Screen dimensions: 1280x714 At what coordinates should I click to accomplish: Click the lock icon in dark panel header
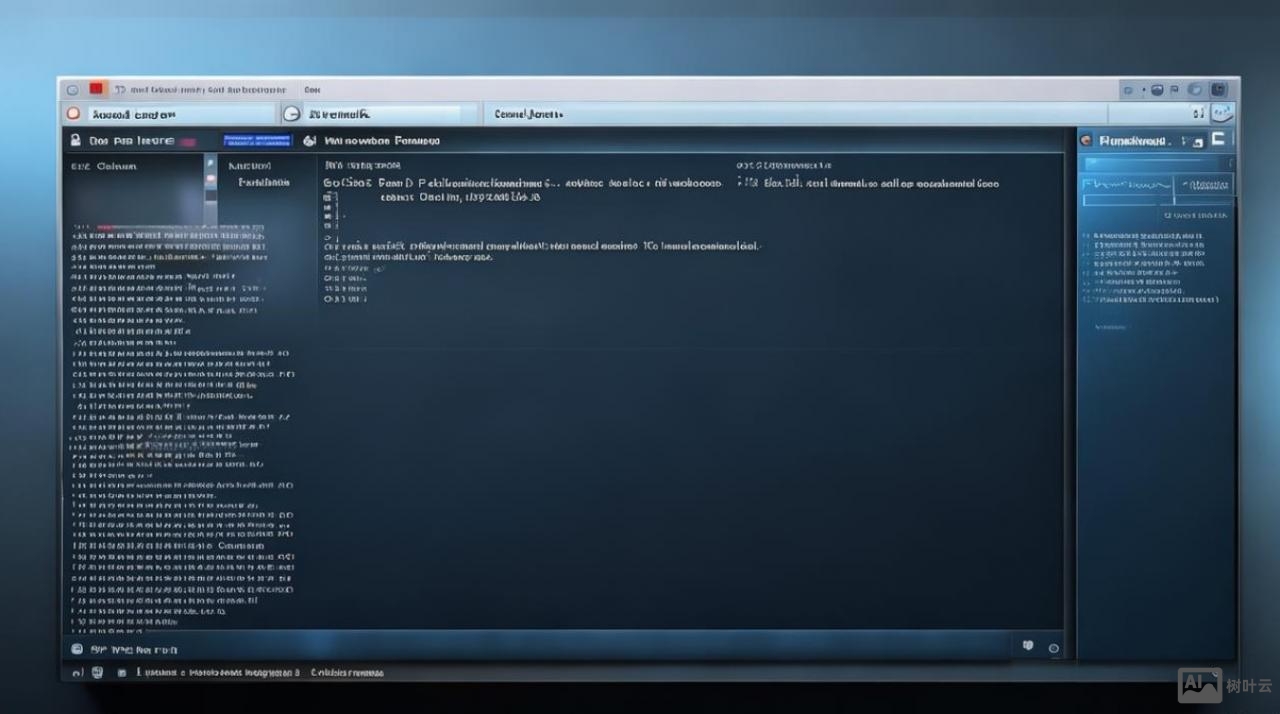(76, 141)
